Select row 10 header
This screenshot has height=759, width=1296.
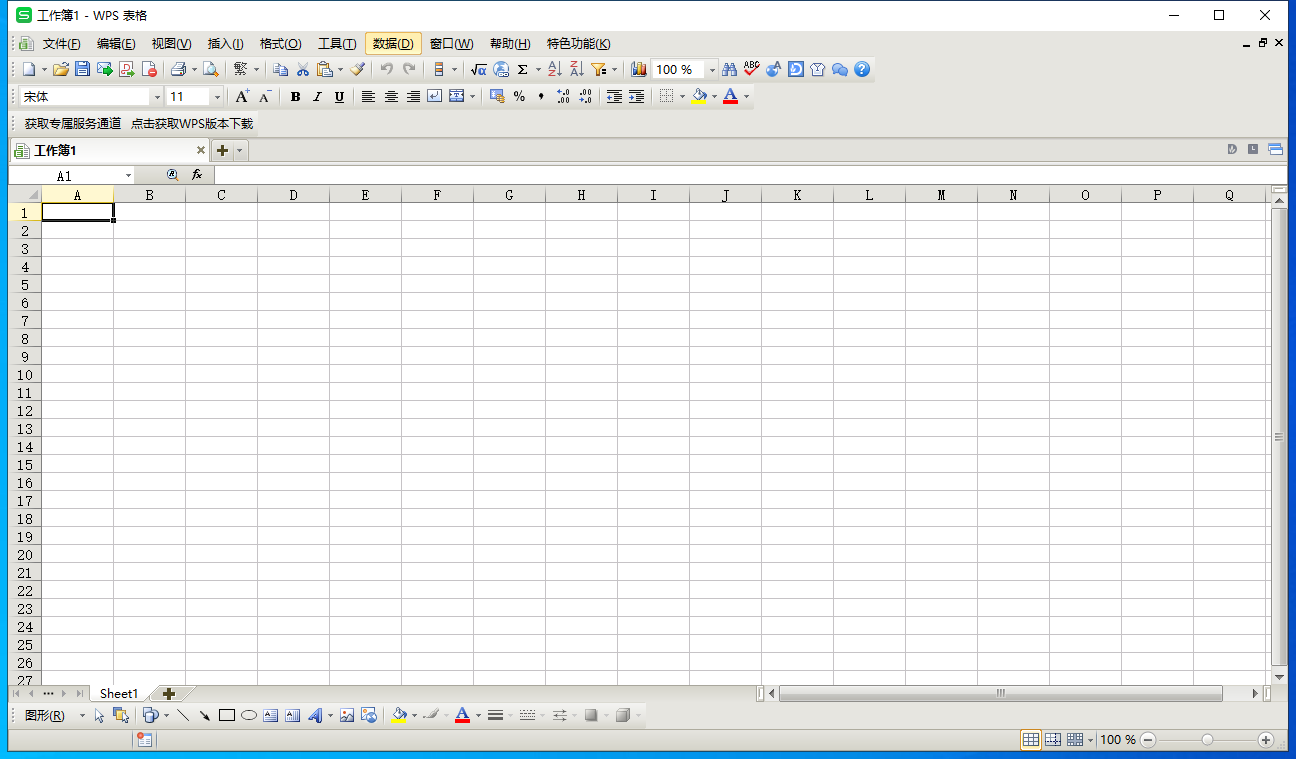point(25,375)
